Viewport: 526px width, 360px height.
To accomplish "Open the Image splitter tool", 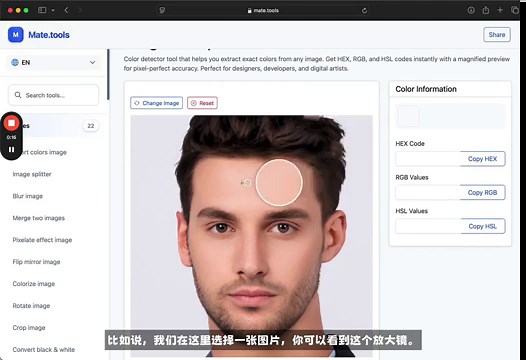I will point(32,174).
